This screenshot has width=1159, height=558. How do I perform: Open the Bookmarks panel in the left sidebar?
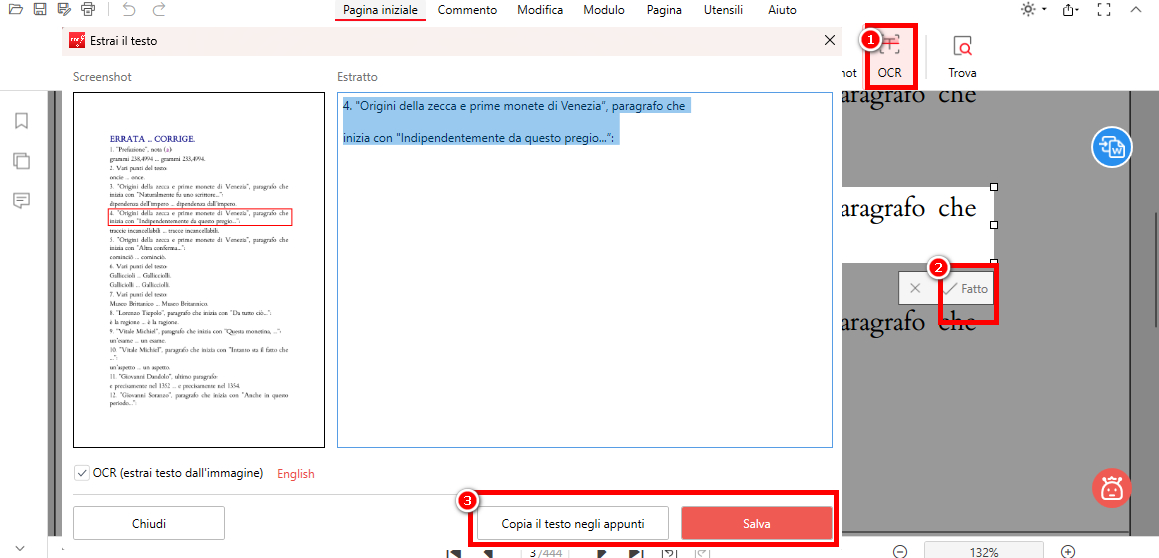(21, 120)
